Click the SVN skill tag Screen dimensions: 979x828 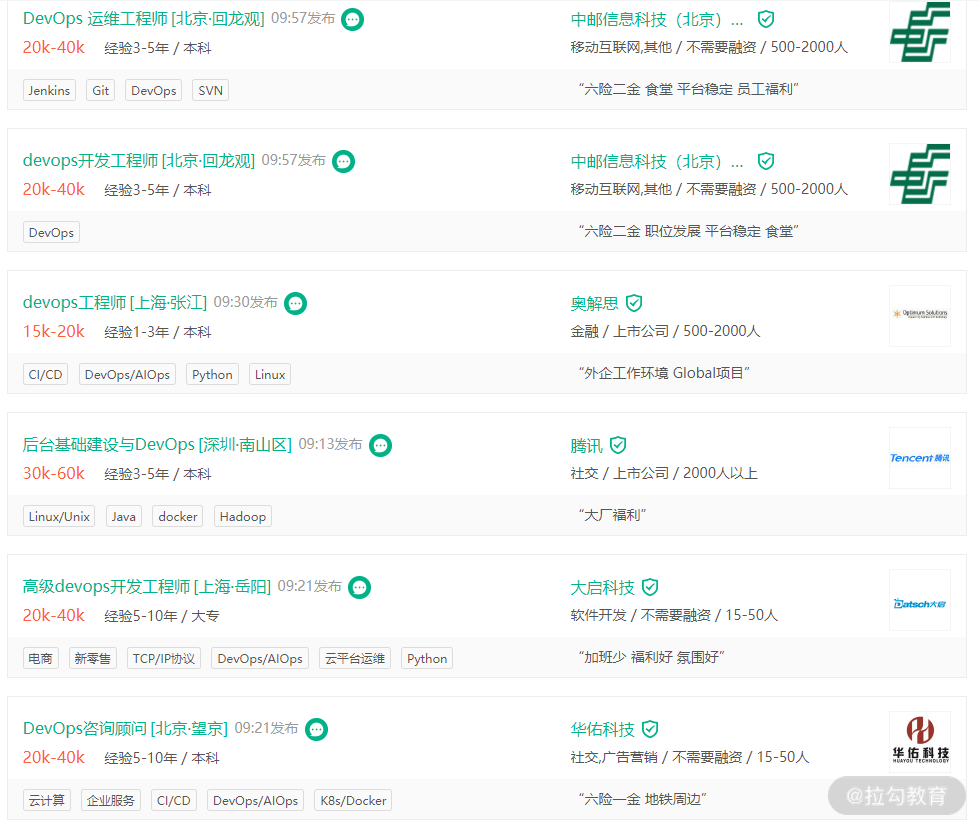(210, 91)
